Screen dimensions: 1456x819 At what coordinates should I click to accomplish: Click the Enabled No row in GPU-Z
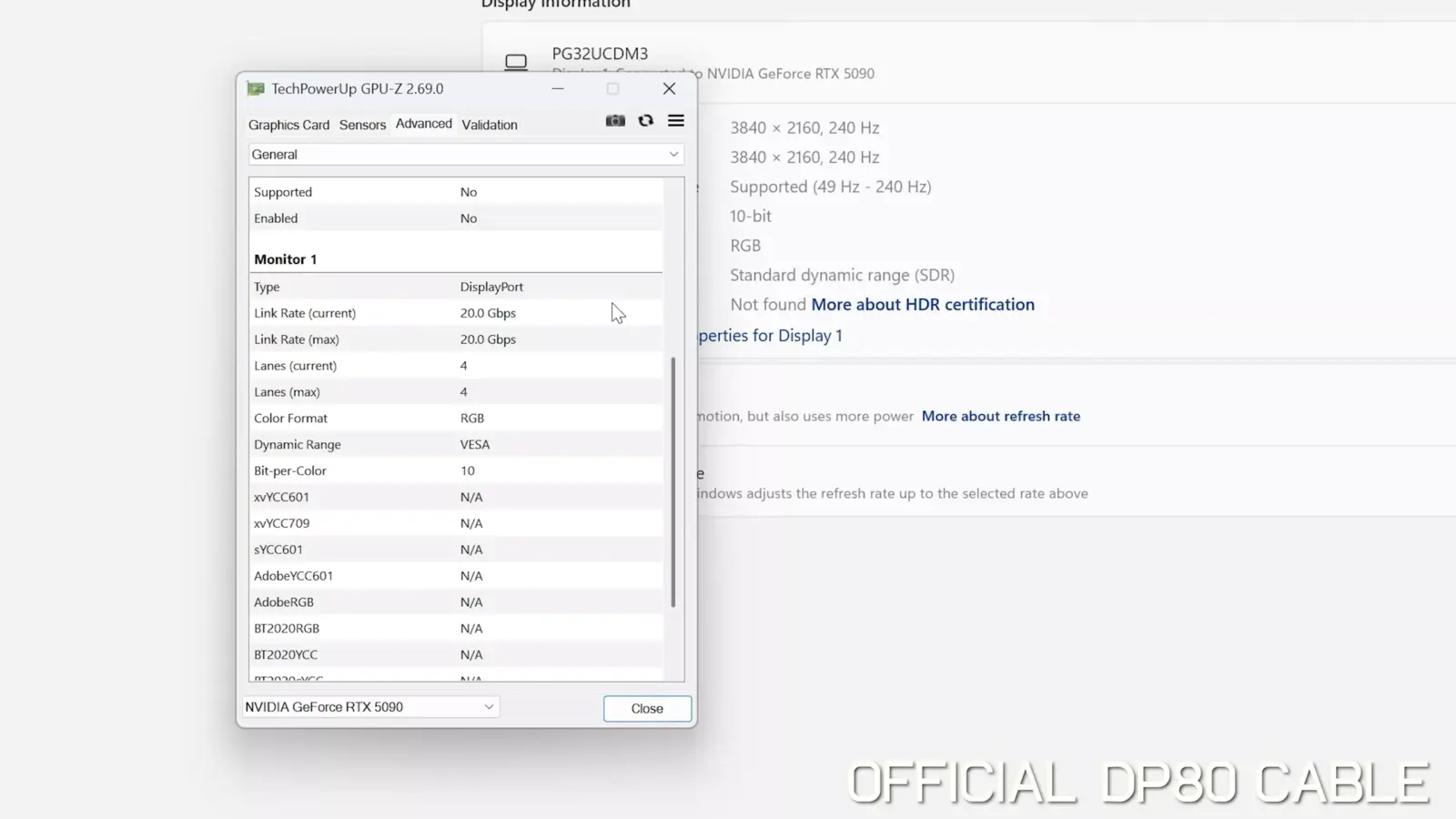(456, 218)
